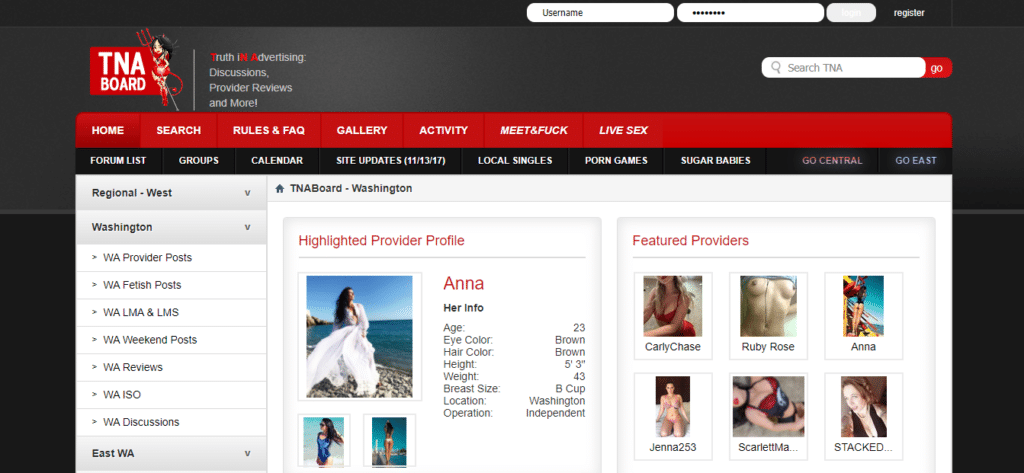Image resolution: width=1024 pixels, height=473 pixels.
Task: Focus the password field
Action: 750,12
